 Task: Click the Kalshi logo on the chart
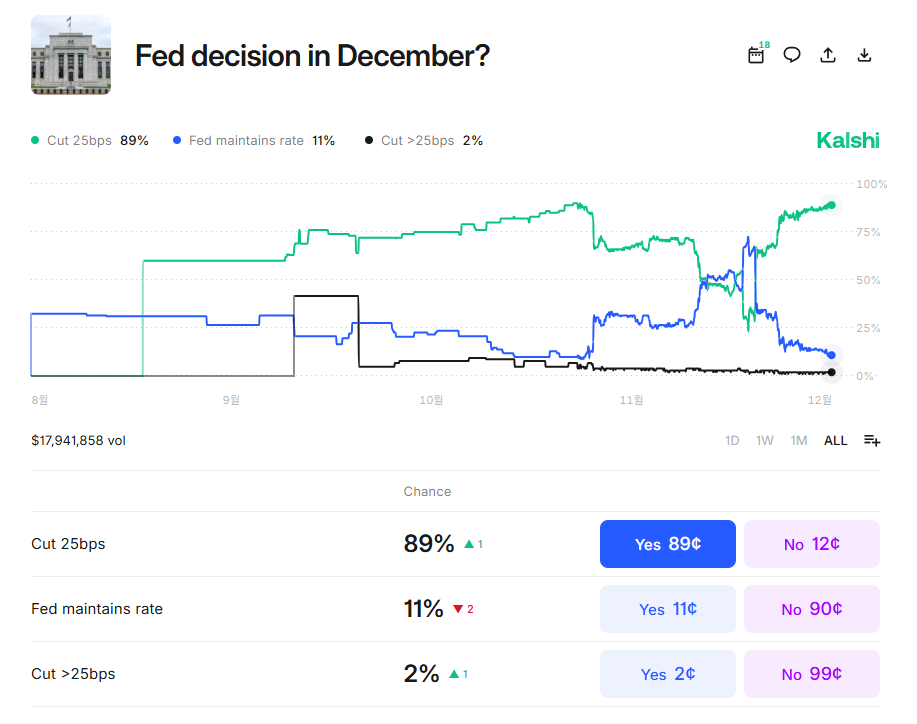point(847,140)
